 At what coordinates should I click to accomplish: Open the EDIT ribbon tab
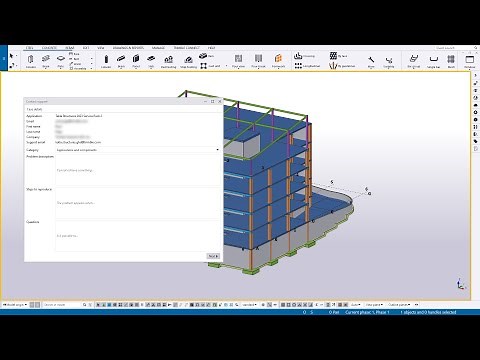(x=86, y=48)
